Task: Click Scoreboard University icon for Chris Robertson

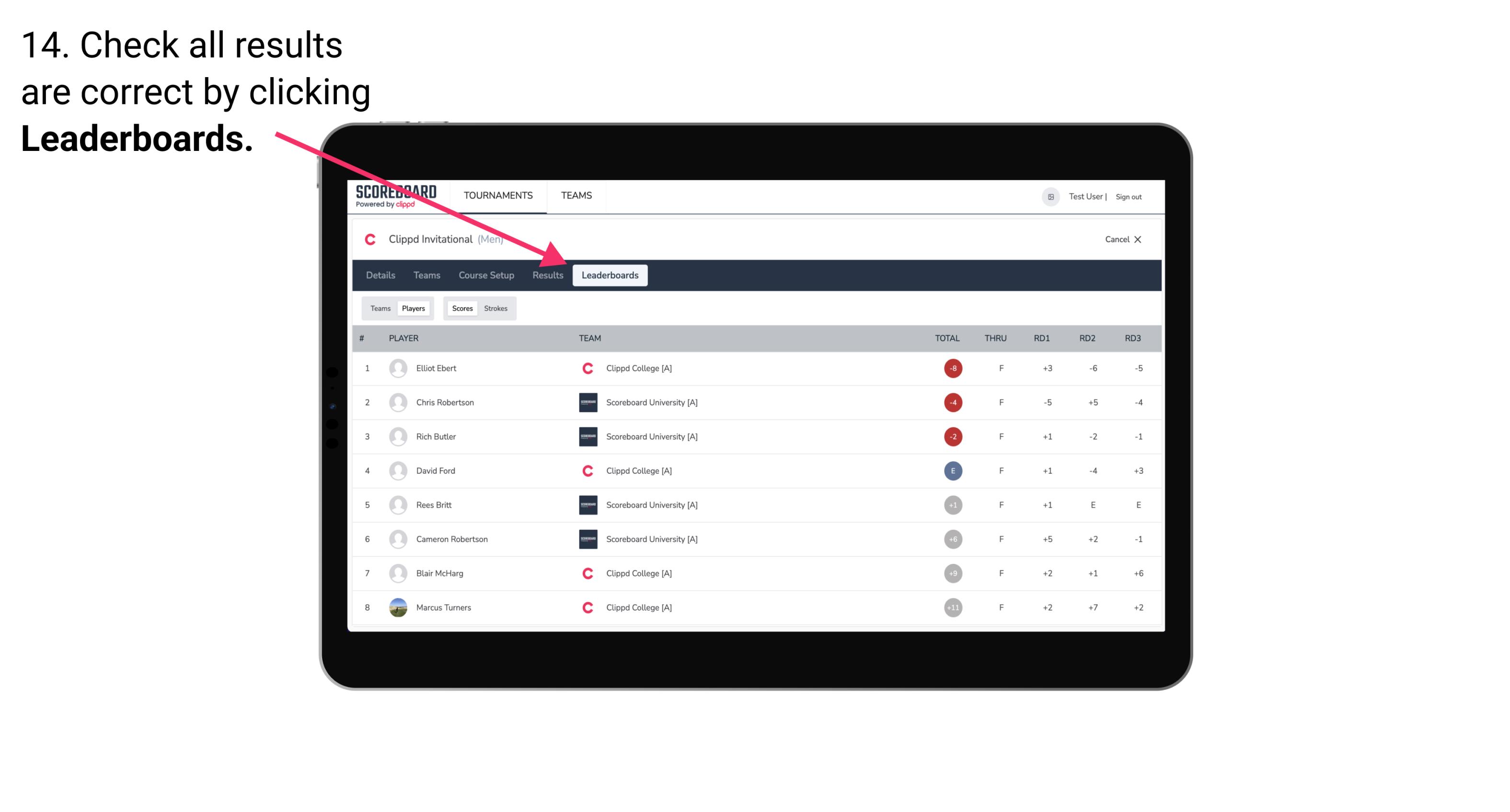Action: 585,402
